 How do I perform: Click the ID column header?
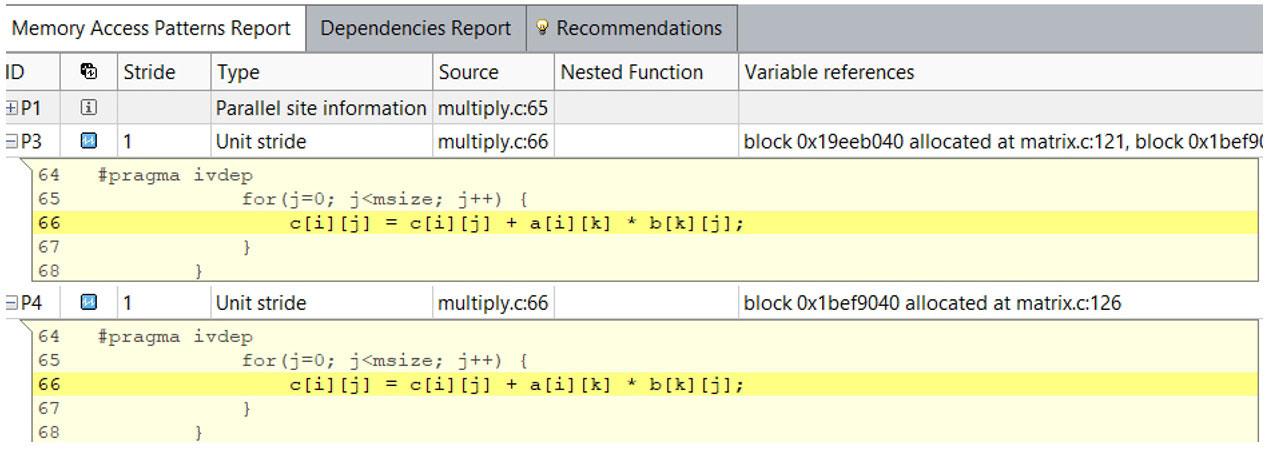(15, 72)
